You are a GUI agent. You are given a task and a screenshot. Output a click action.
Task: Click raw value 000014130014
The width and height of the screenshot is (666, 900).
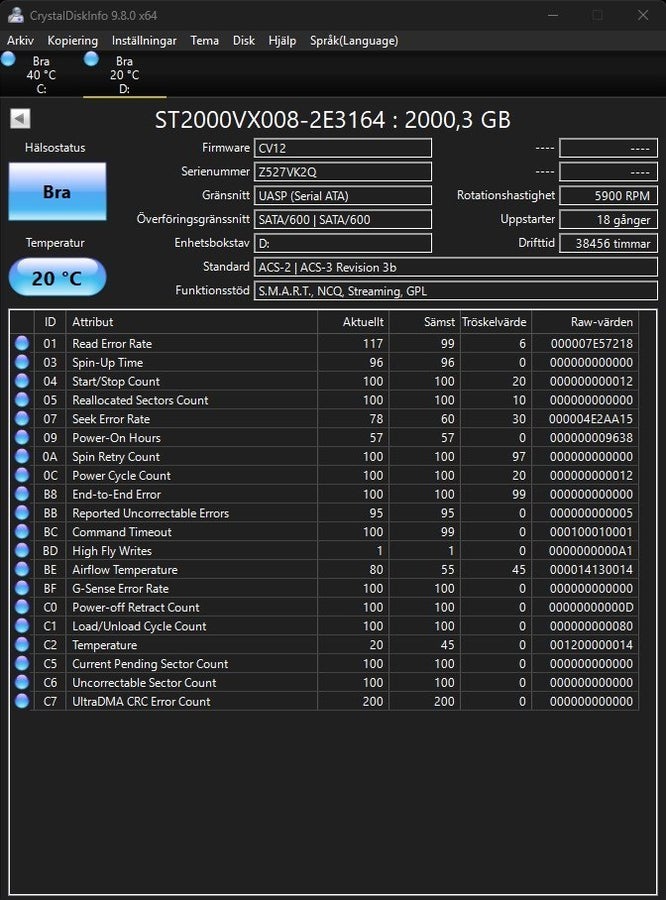[591, 569]
